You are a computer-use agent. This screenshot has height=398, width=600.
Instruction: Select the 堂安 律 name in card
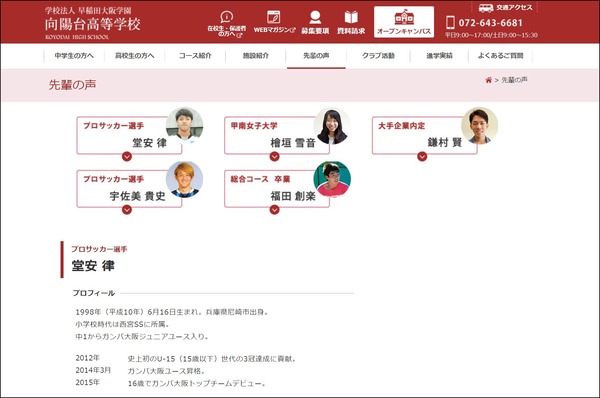[x=150, y=143]
